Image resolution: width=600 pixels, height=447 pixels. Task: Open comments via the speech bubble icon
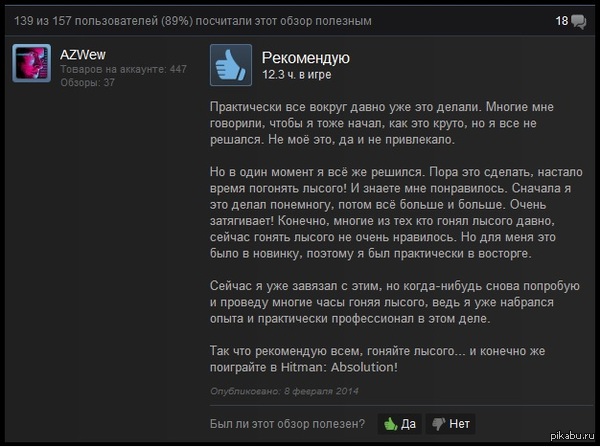point(578,21)
